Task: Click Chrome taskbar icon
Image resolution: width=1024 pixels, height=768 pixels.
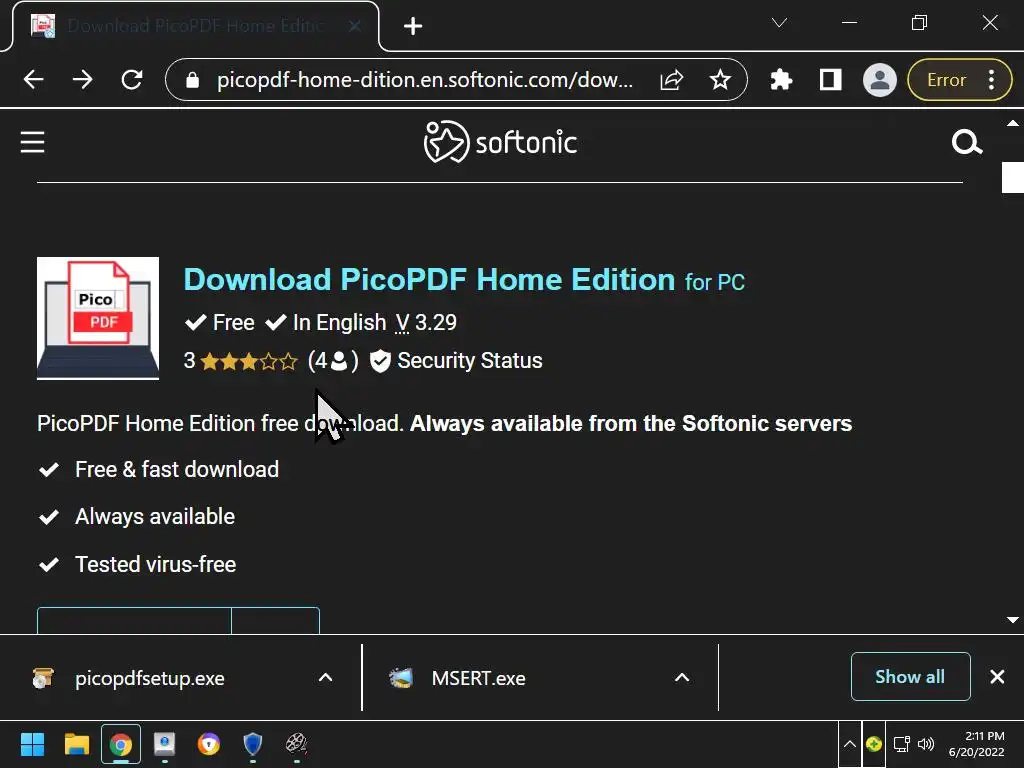Action: 121,744
